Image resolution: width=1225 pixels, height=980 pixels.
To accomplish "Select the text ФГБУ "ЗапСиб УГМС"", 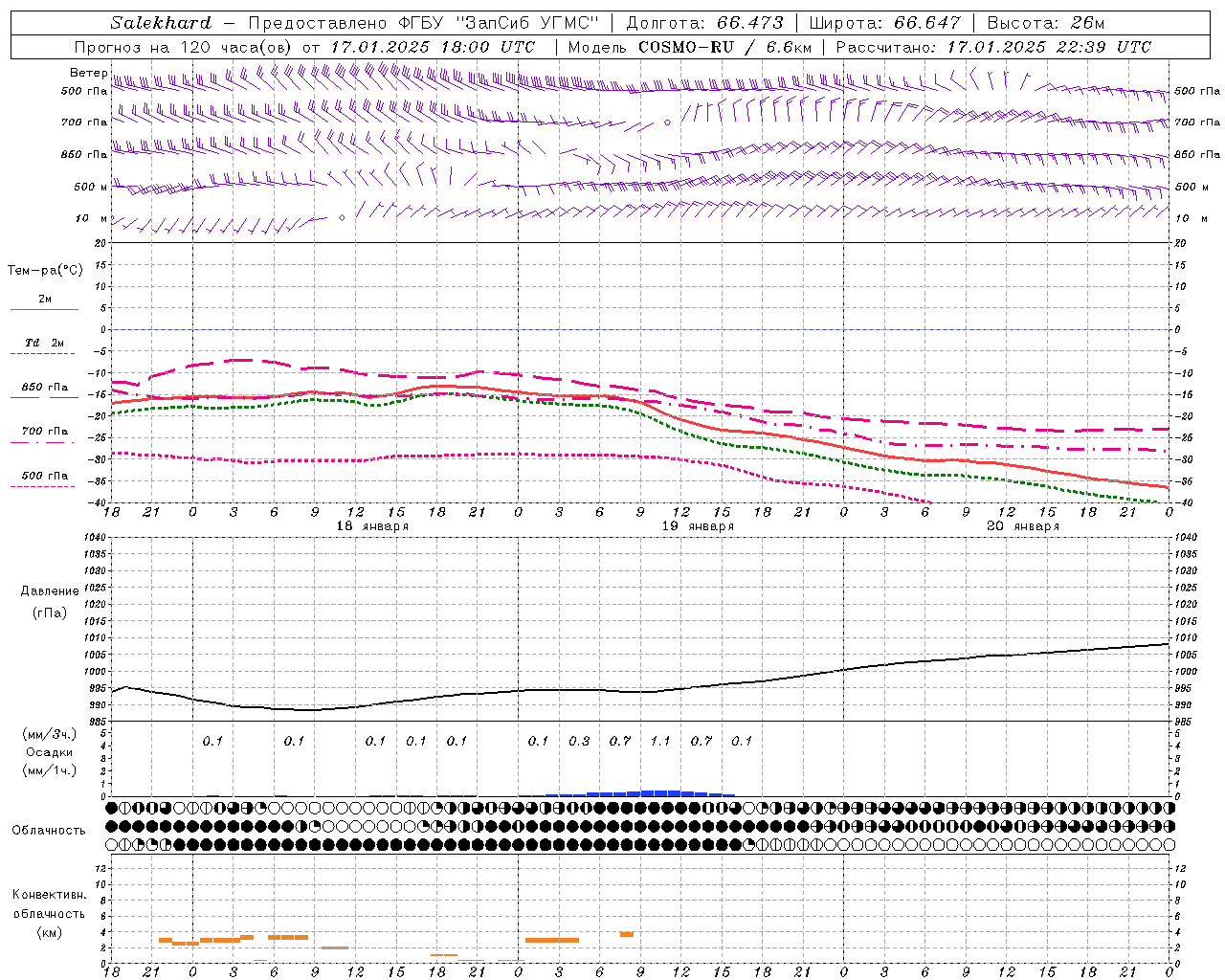I will coord(498,23).
